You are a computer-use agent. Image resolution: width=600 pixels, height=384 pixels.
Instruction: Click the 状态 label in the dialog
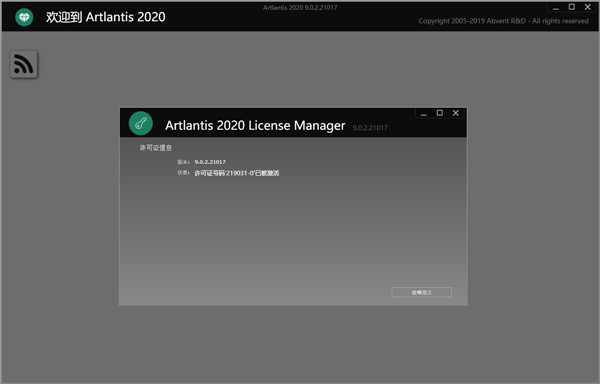tap(183, 172)
